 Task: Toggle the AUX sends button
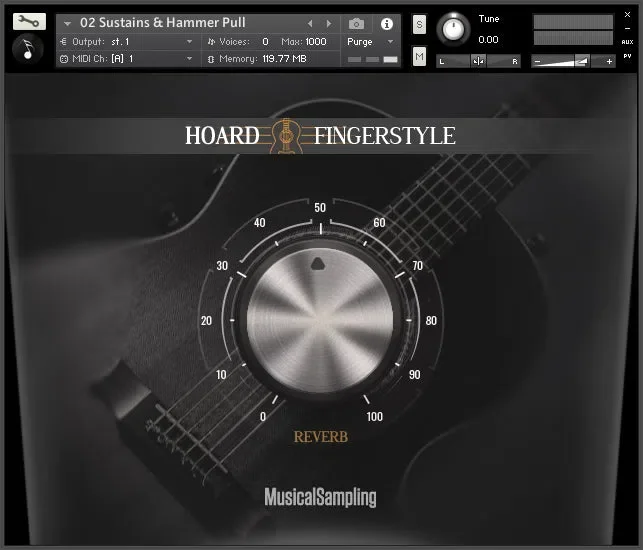pos(627,42)
